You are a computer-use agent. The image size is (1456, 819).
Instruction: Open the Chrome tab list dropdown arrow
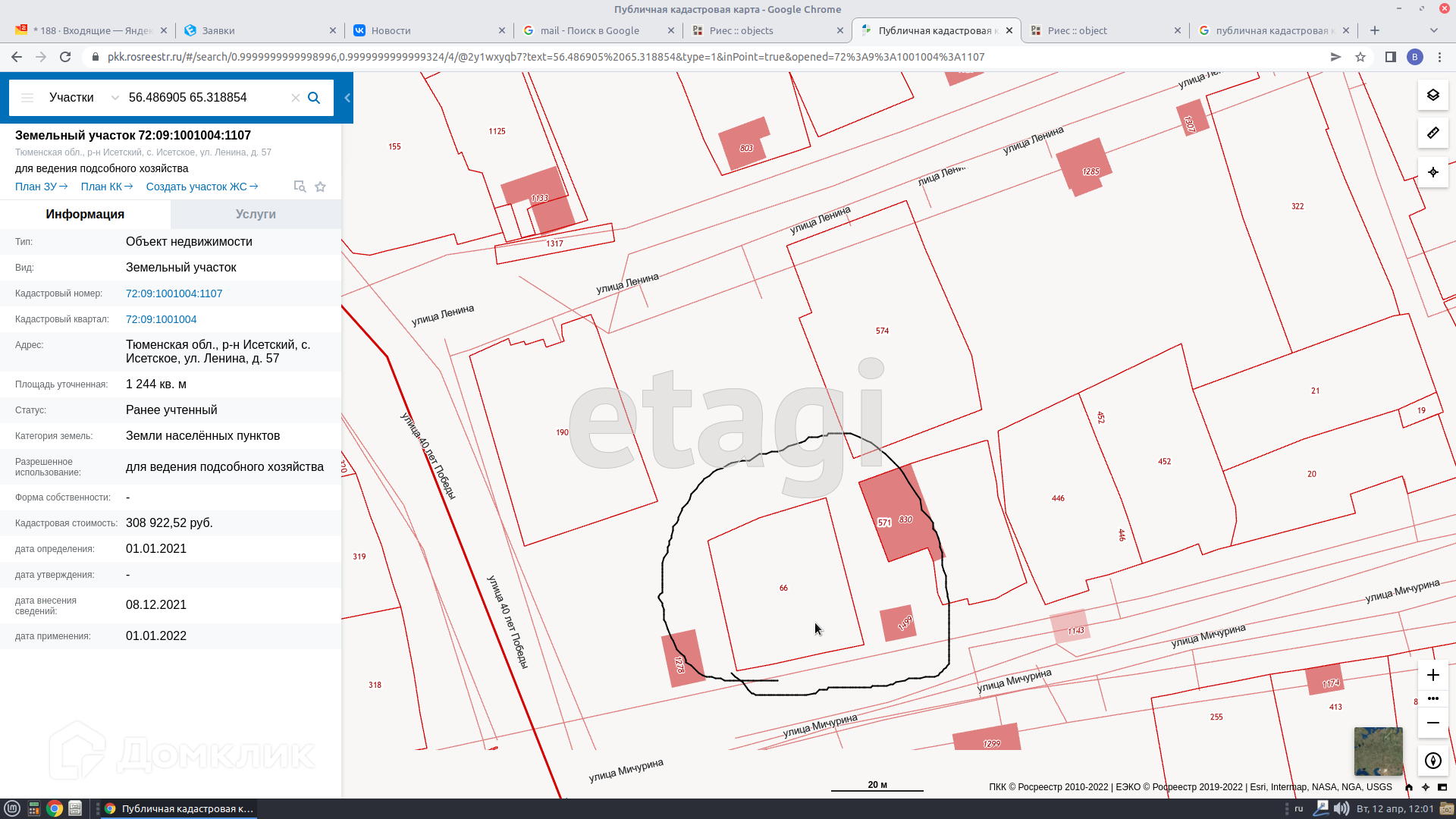pyautogui.click(x=1433, y=30)
